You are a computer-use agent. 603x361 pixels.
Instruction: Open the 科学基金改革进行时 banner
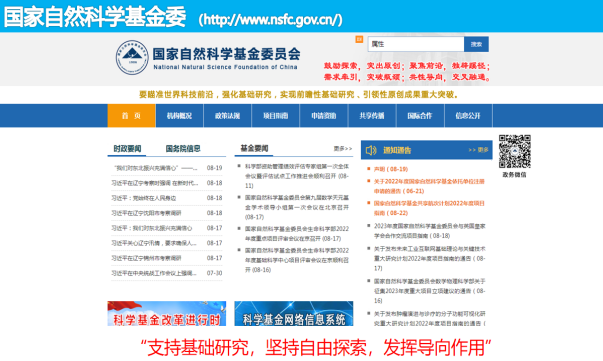[x=167, y=314]
